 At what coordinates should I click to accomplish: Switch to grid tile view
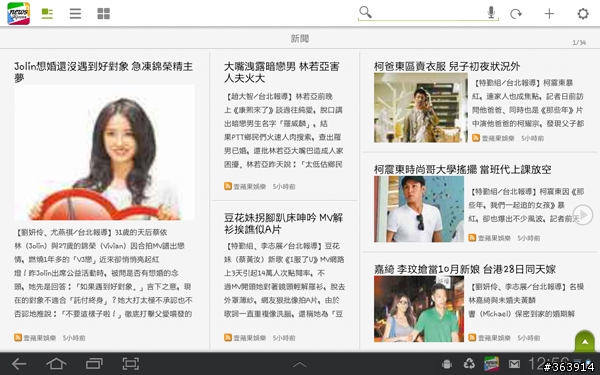pyautogui.click(x=103, y=14)
